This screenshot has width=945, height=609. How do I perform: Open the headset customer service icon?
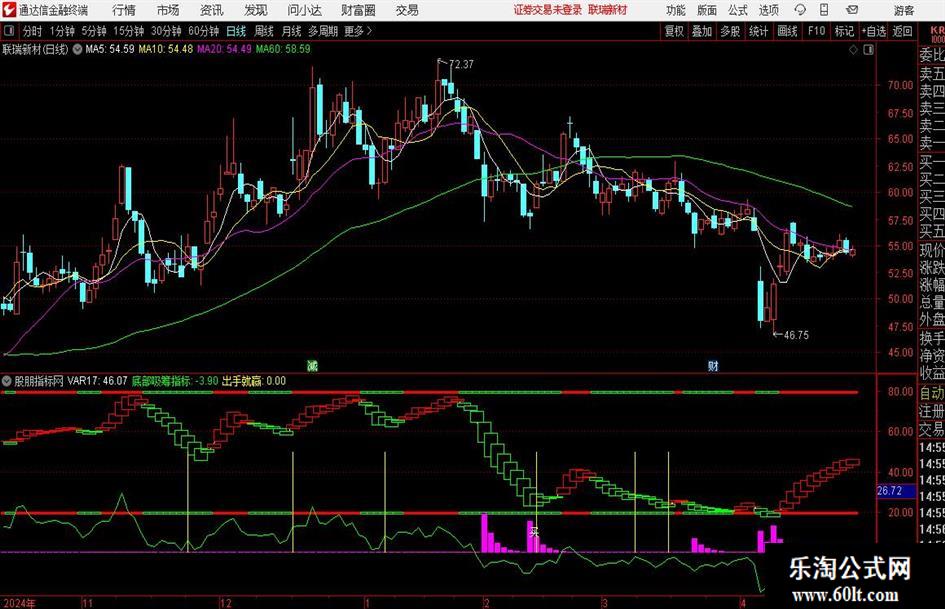(800, 10)
